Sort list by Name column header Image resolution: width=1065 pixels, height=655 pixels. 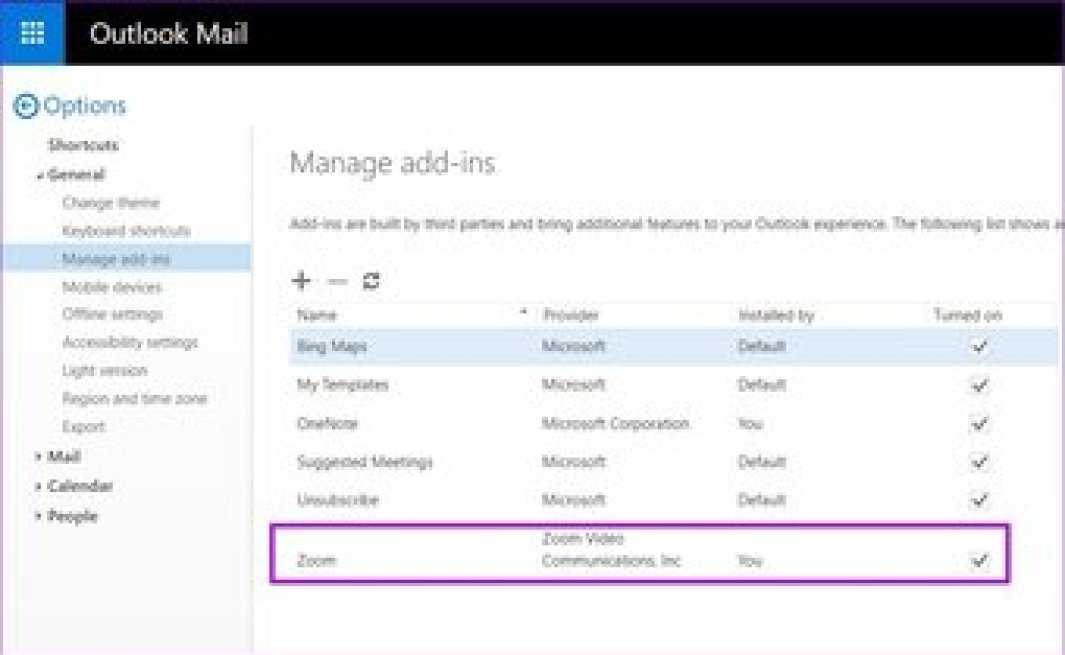click(x=317, y=315)
